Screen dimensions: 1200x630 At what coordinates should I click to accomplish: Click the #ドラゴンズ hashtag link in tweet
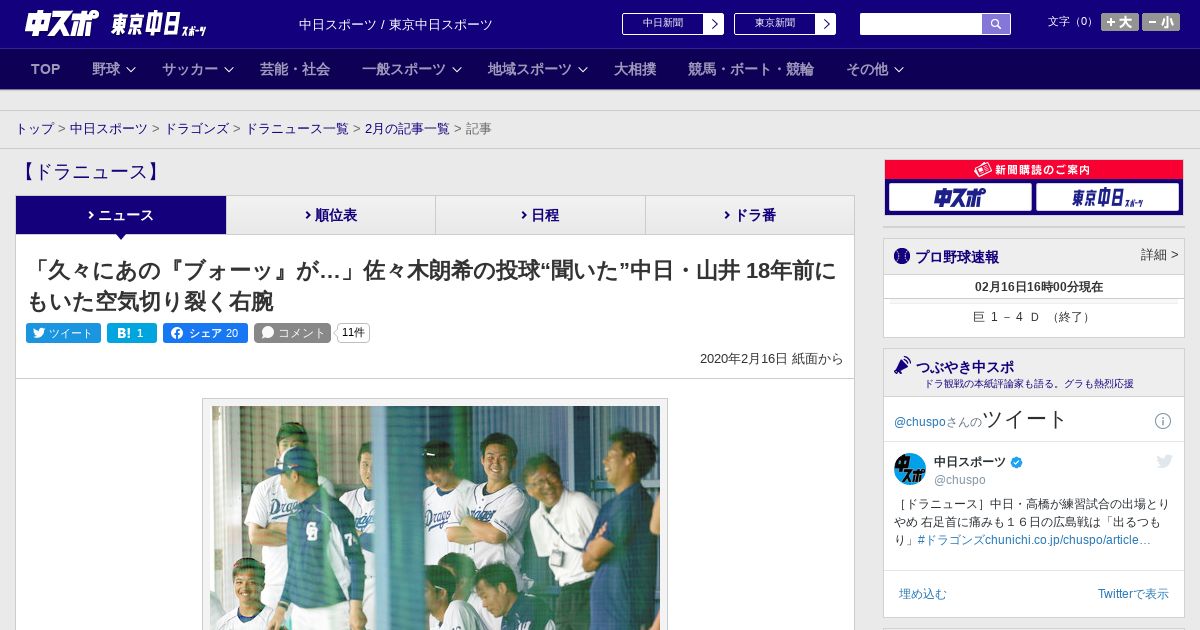click(951, 540)
